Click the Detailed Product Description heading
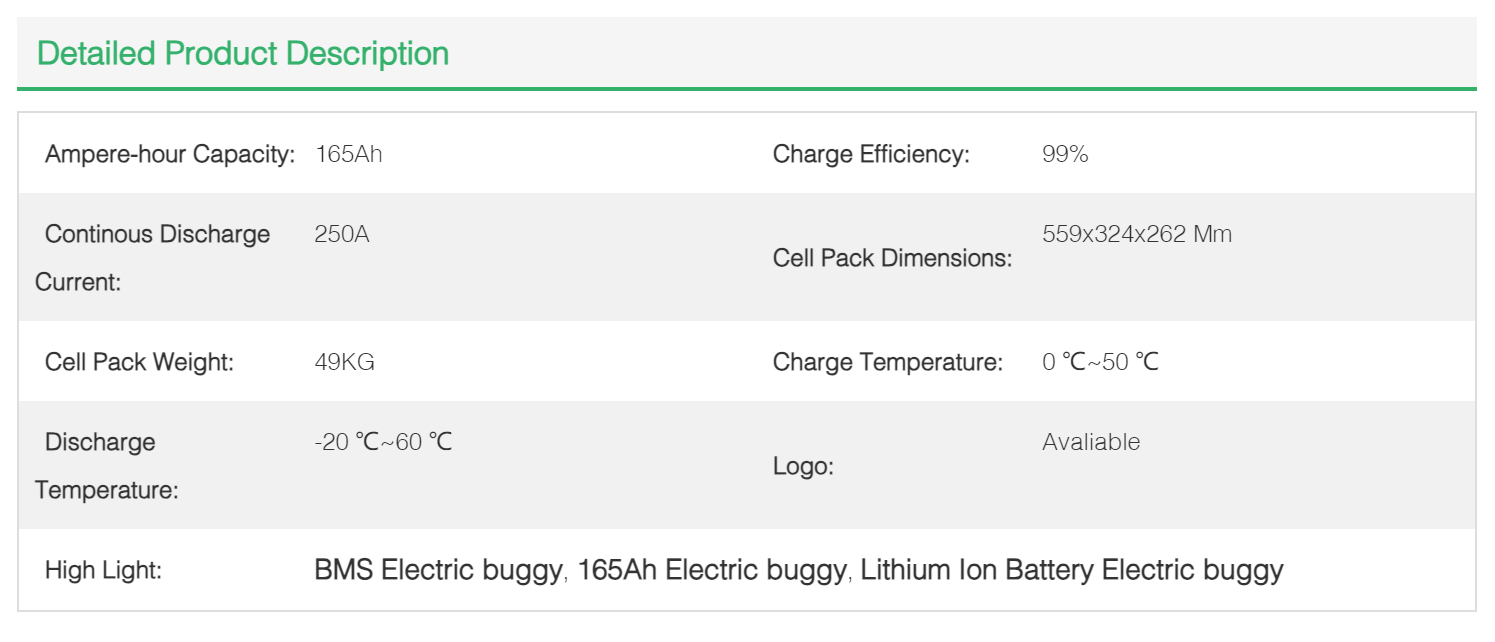This screenshot has height=642, width=1495. (243, 53)
